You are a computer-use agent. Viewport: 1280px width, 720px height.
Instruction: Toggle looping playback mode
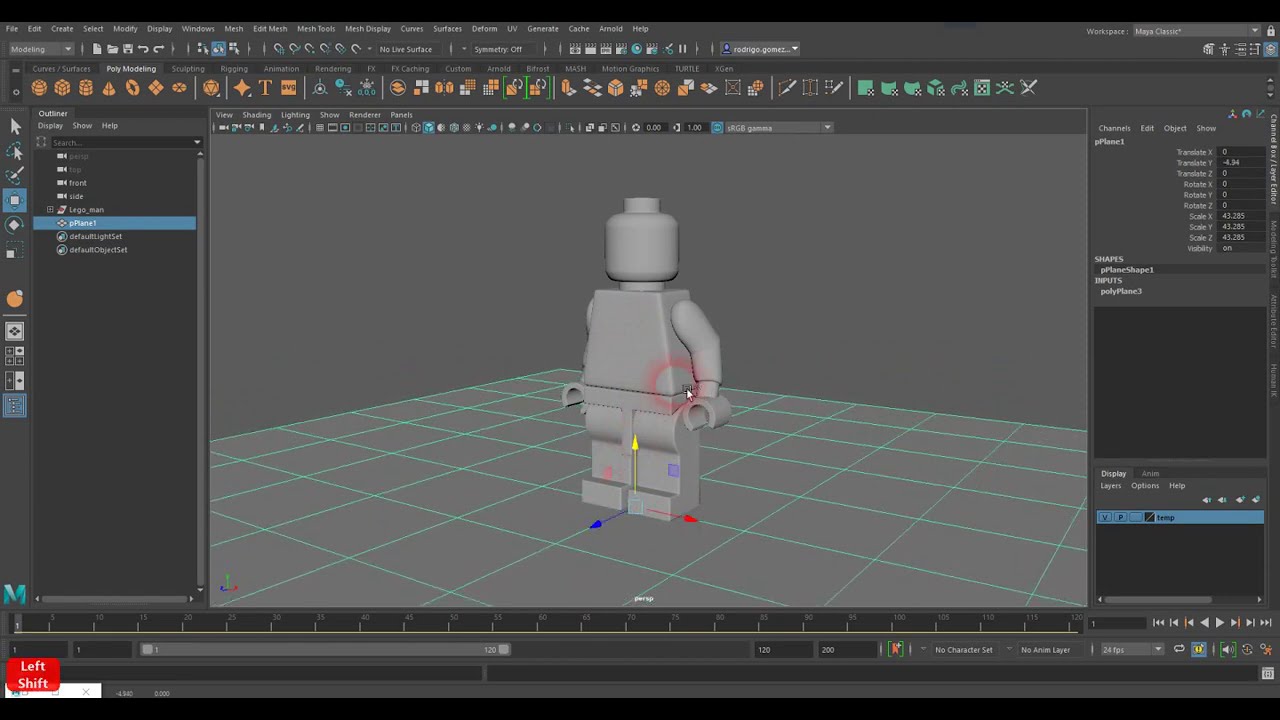pos(1179,650)
